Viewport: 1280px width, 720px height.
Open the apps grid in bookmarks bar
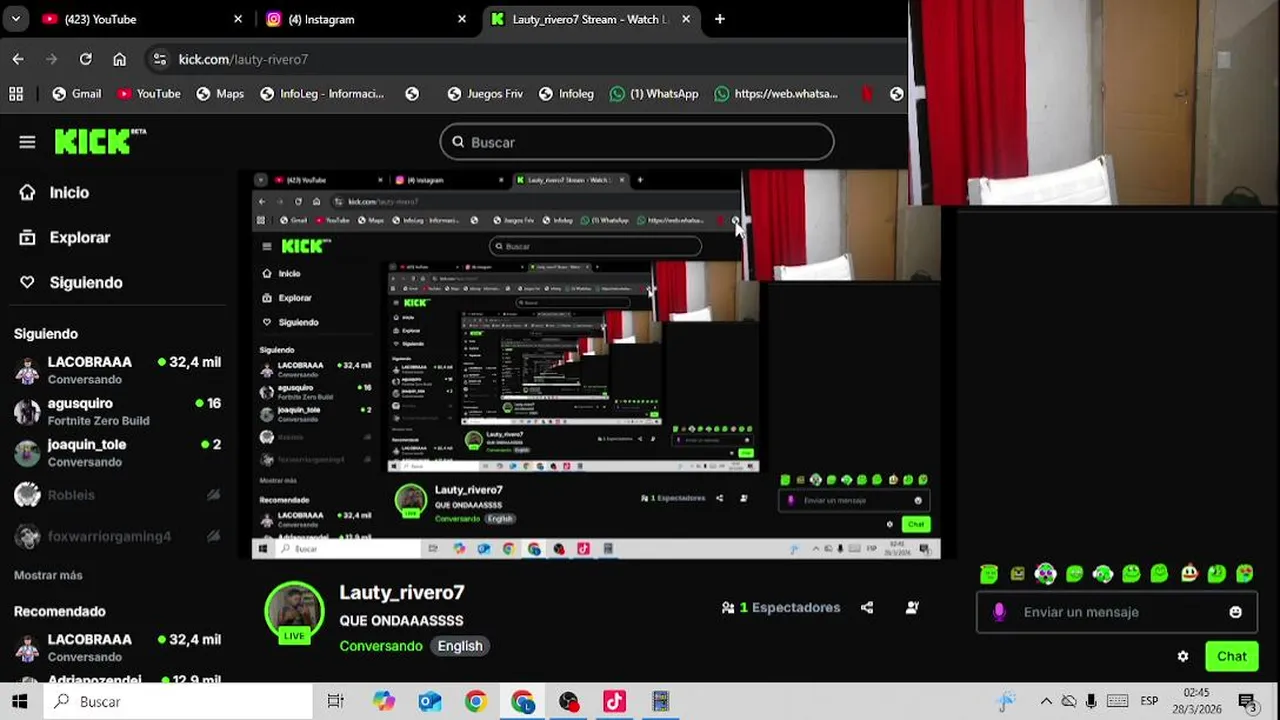[16, 94]
